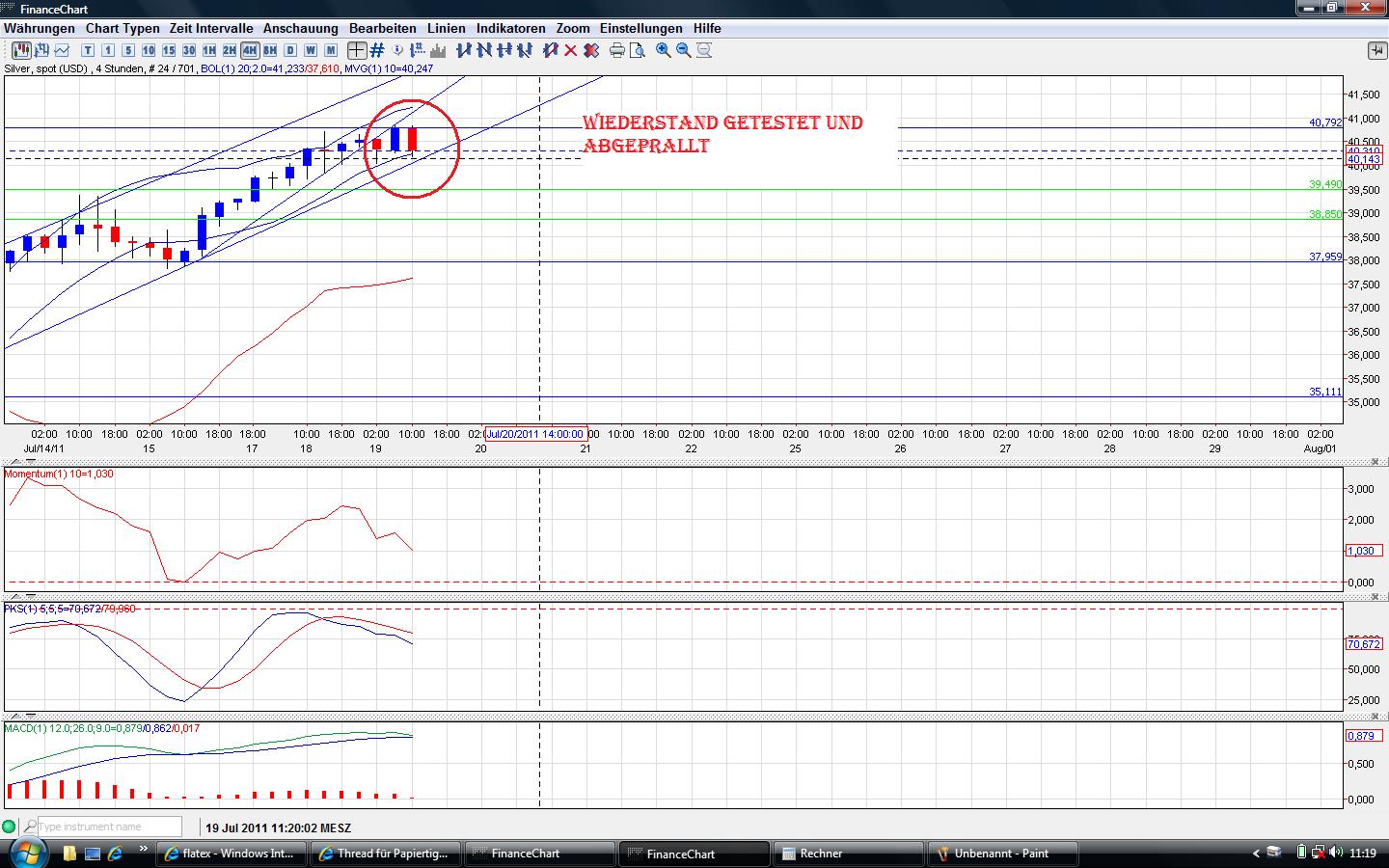Switch to the 1H interval
The height and width of the screenshot is (868, 1389).
209,50
